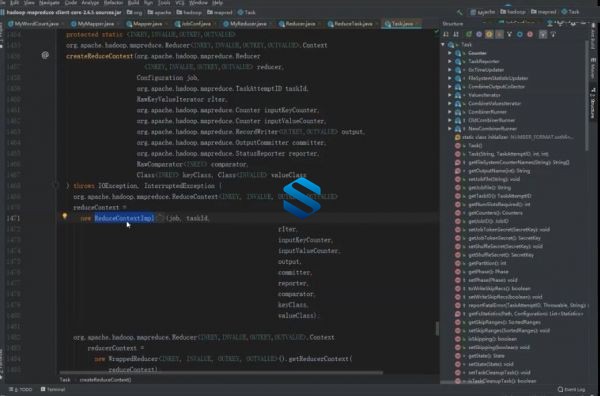
Task: Expand the Counter class node
Action: point(450,53)
